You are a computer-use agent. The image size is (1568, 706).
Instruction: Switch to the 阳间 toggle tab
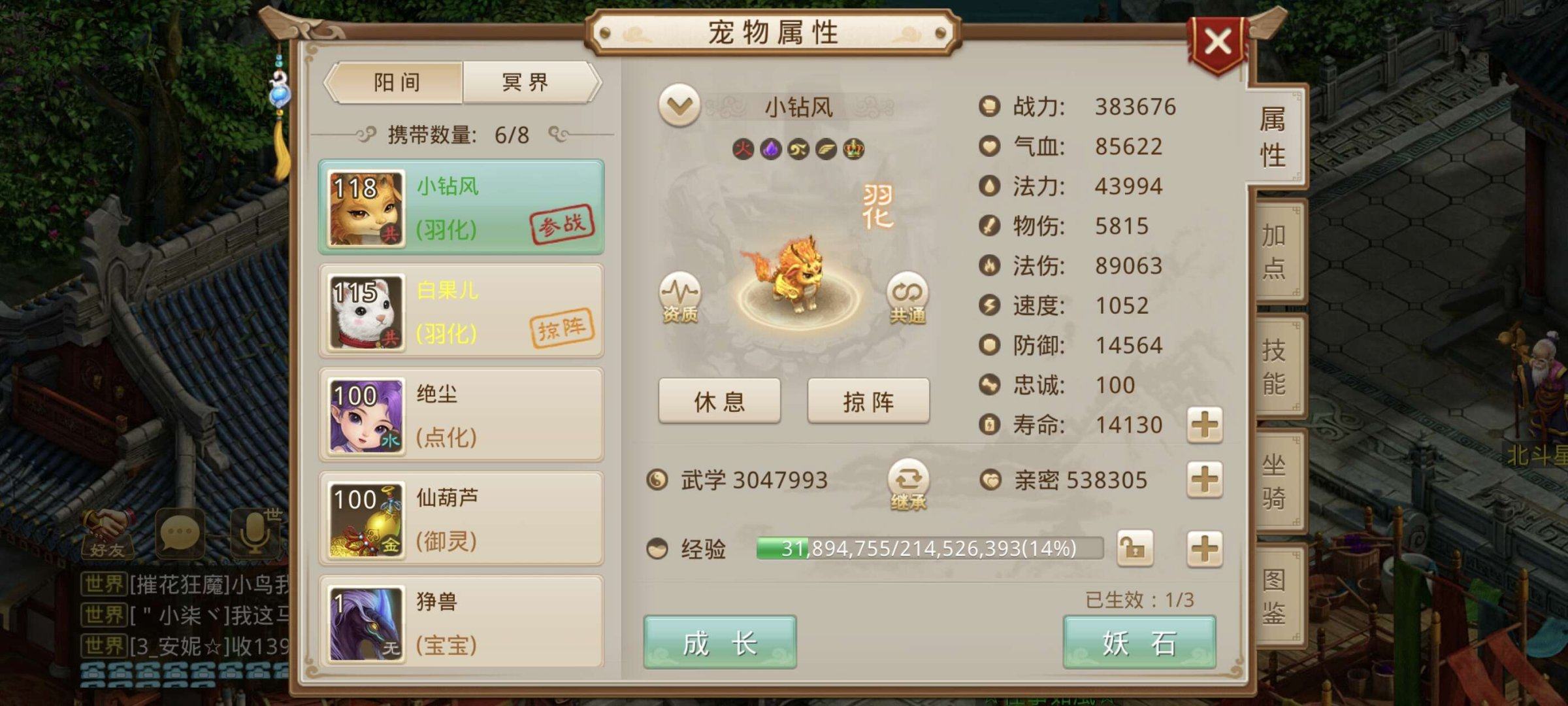pyautogui.click(x=396, y=82)
